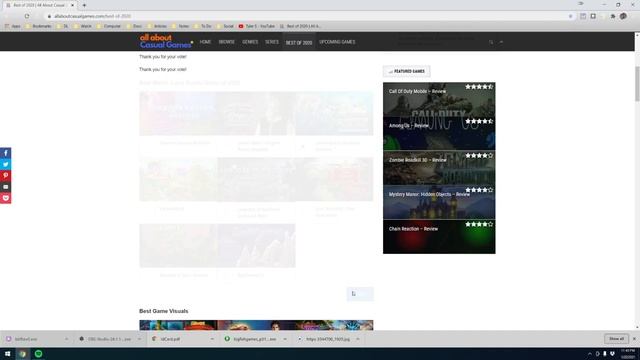Close the downloads bar

click(634, 339)
